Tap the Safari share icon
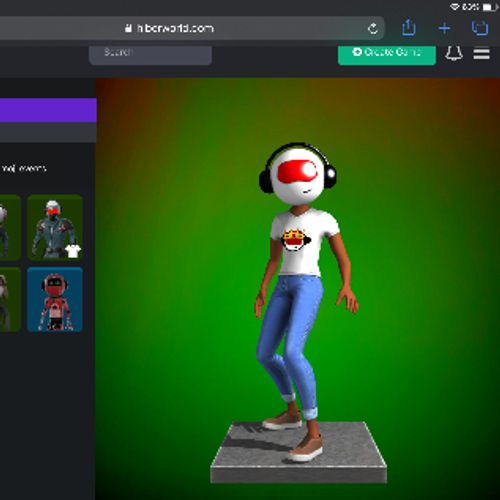The width and height of the screenshot is (500, 500). point(409,28)
